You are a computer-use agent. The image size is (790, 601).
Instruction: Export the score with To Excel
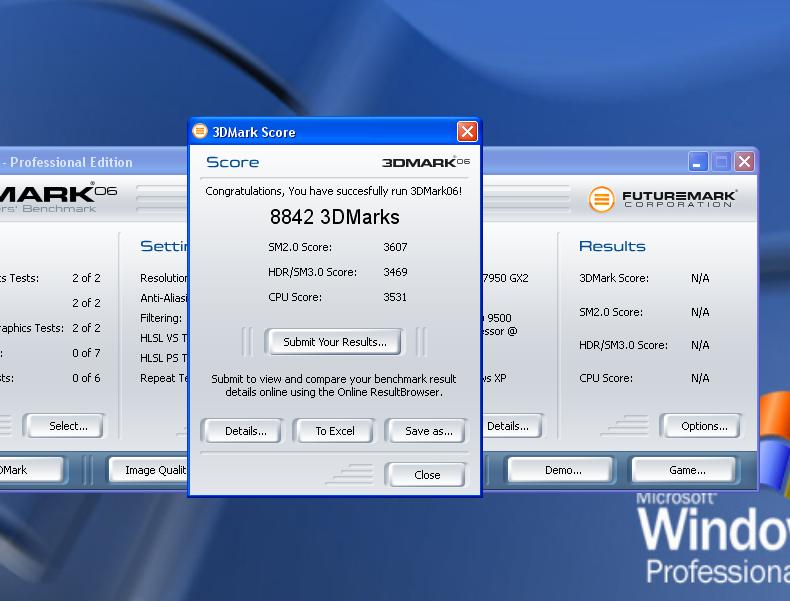coord(335,431)
